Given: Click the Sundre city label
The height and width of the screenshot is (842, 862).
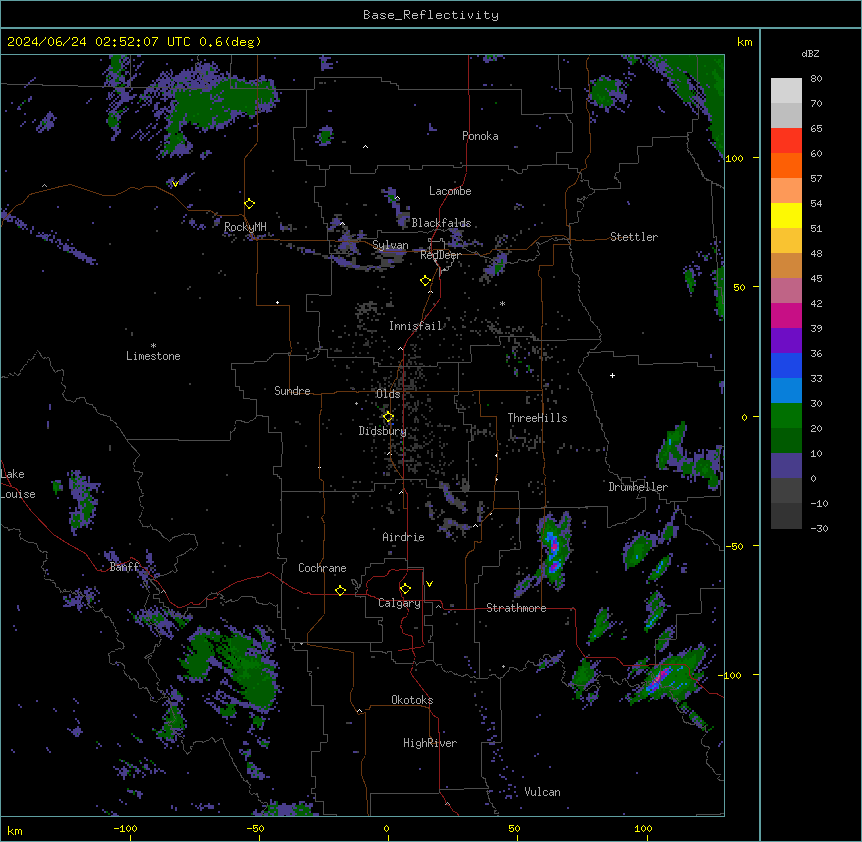Looking at the screenshot, I should (292, 391).
